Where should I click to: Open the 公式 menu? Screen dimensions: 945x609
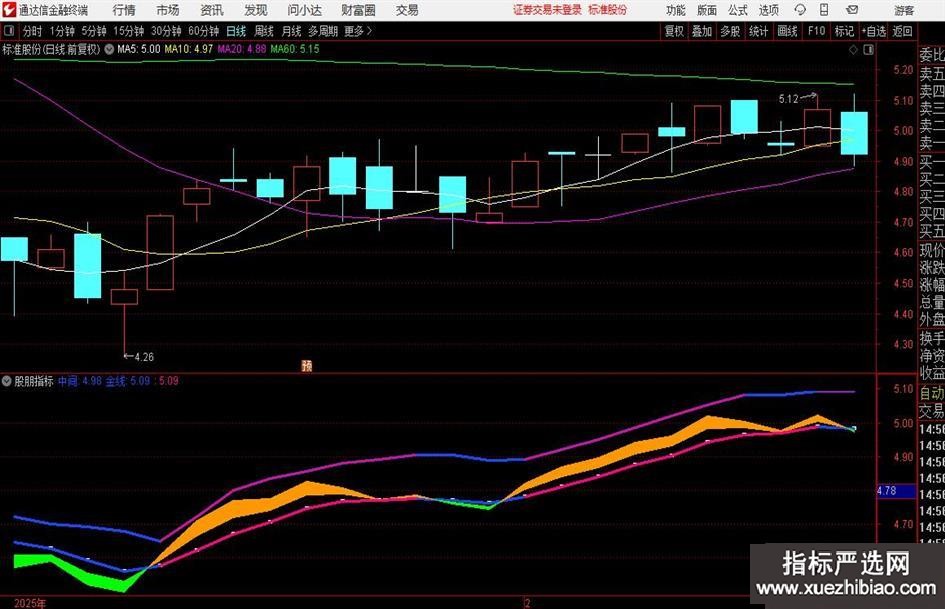pos(738,10)
